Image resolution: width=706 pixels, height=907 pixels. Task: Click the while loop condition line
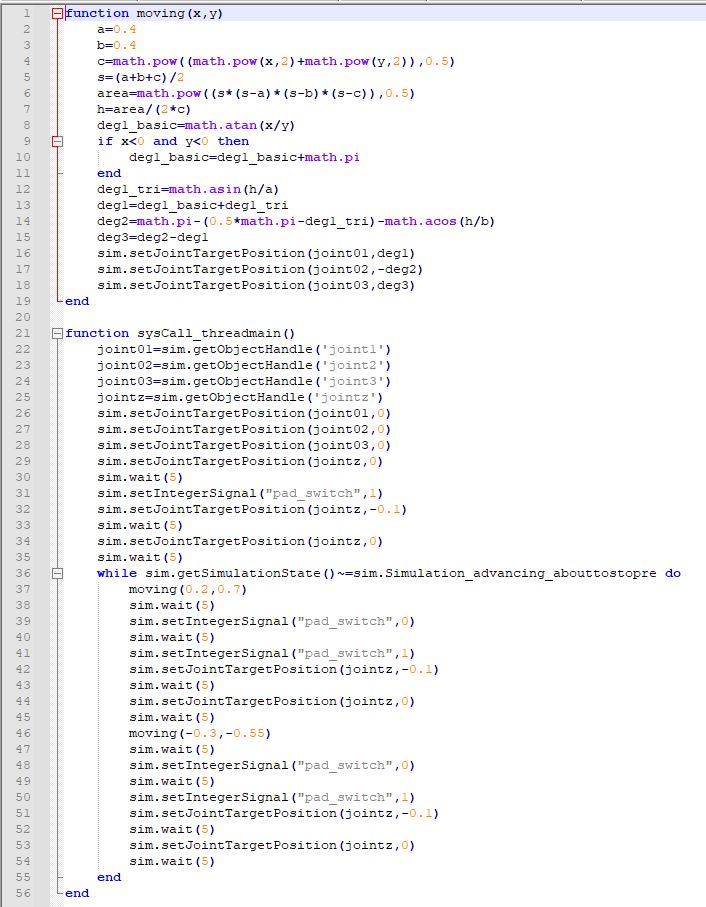coord(389,573)
